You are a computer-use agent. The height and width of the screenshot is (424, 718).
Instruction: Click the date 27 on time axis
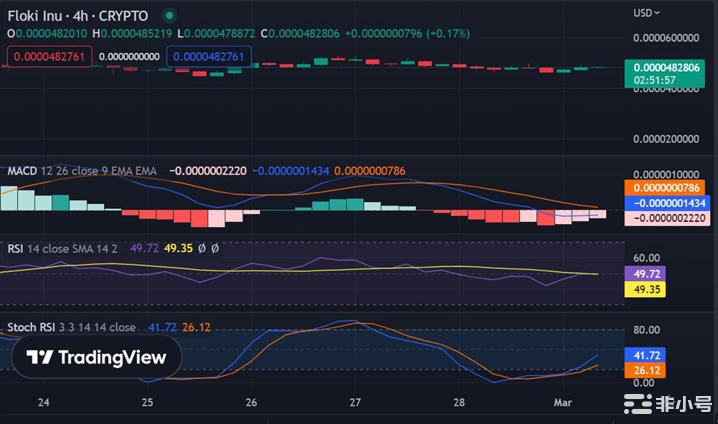pos(356,403)
